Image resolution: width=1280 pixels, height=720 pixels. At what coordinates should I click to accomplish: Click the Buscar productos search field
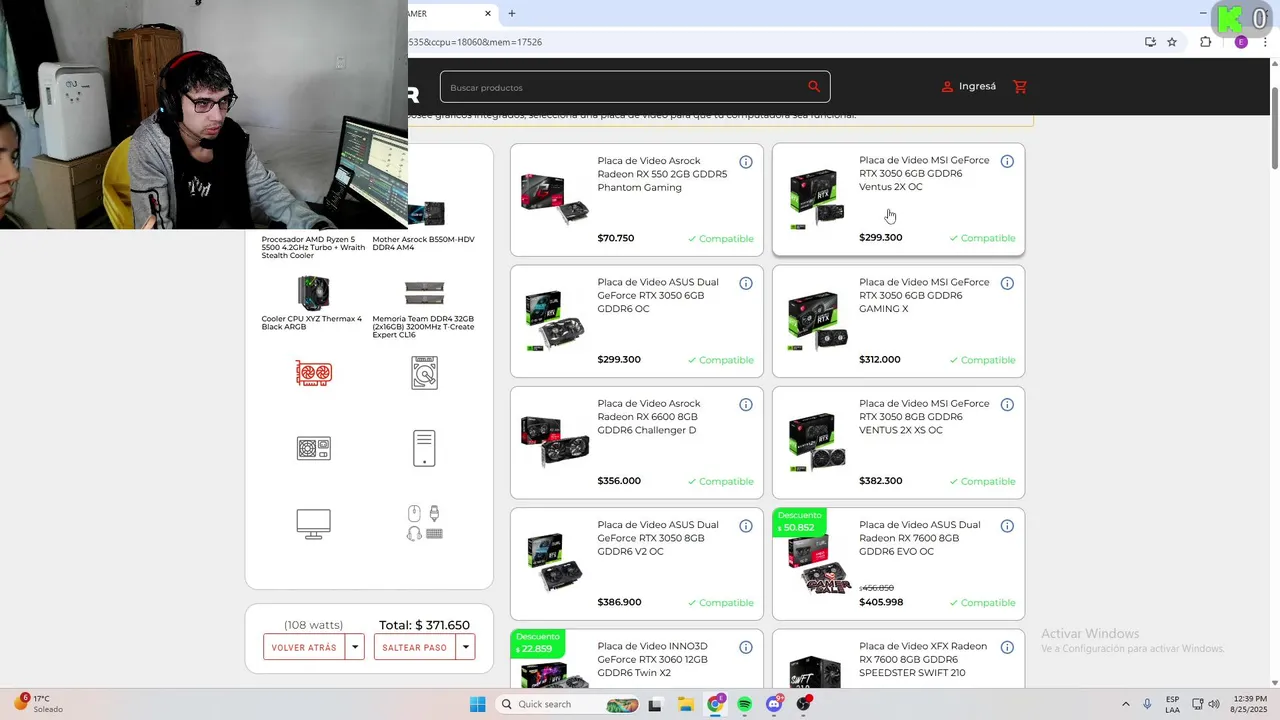click(x=625, y=87)
